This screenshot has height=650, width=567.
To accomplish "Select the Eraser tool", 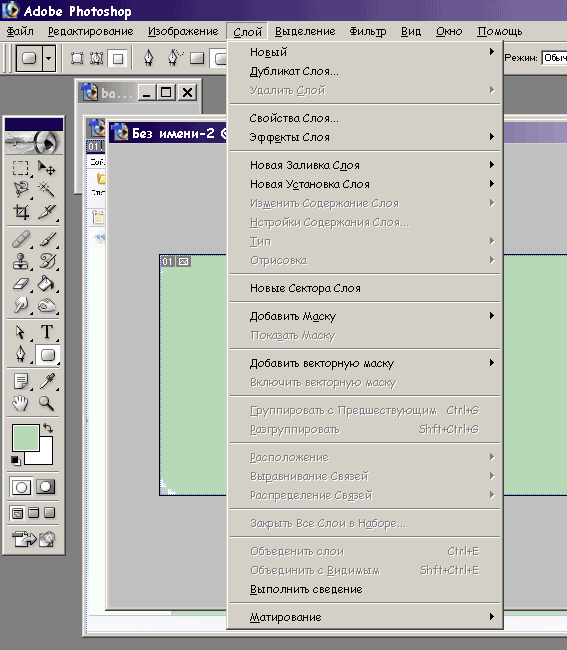I will point(20,284).
